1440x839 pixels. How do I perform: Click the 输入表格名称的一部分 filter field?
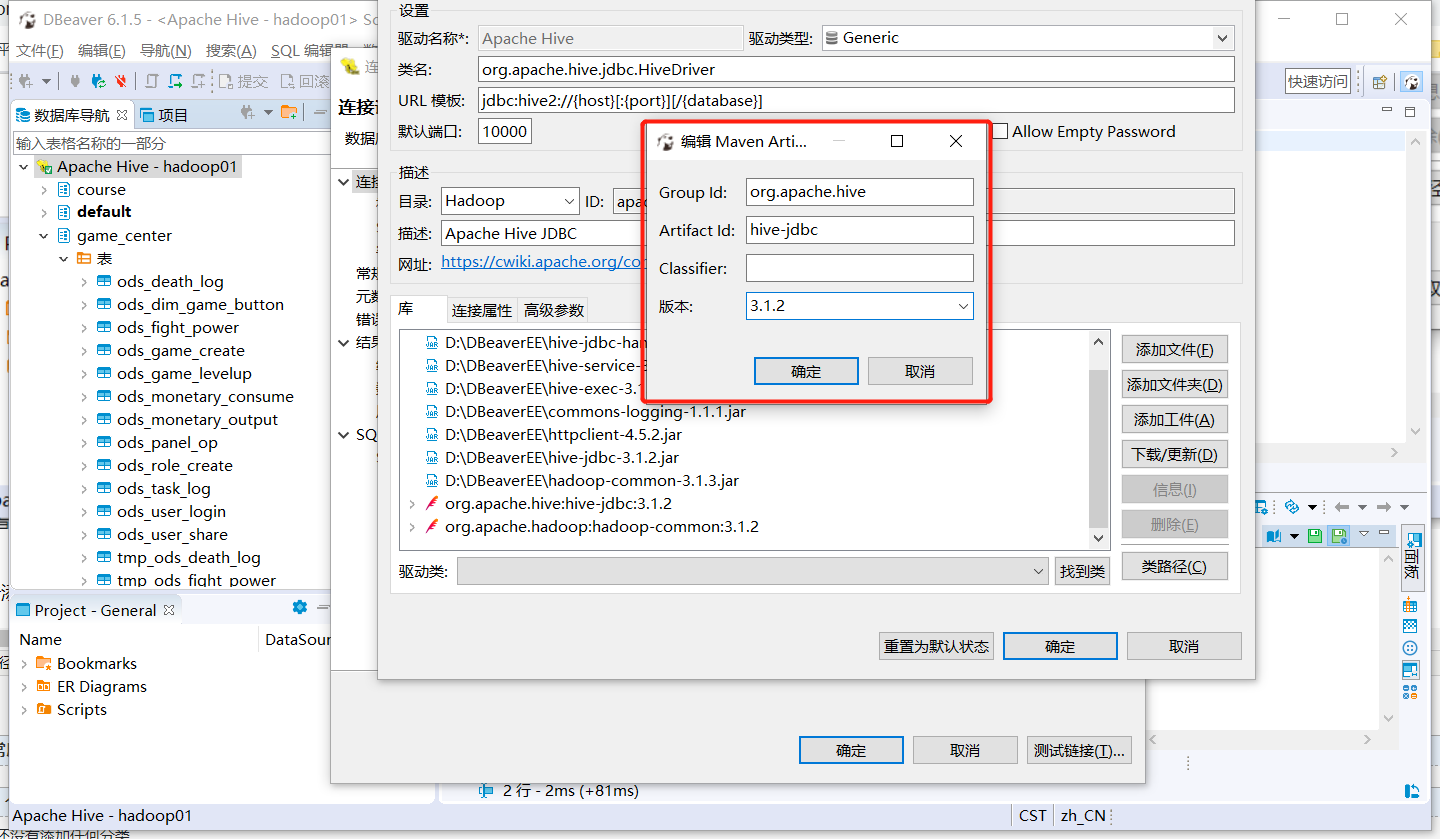tap(172, 143)
